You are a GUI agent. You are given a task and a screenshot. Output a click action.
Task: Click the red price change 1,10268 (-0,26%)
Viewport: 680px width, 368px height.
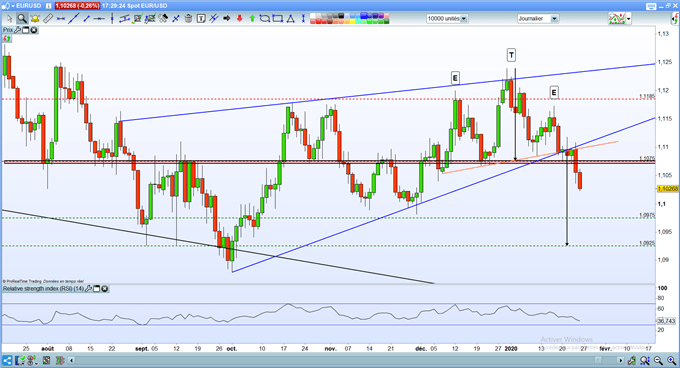(77, 6)
